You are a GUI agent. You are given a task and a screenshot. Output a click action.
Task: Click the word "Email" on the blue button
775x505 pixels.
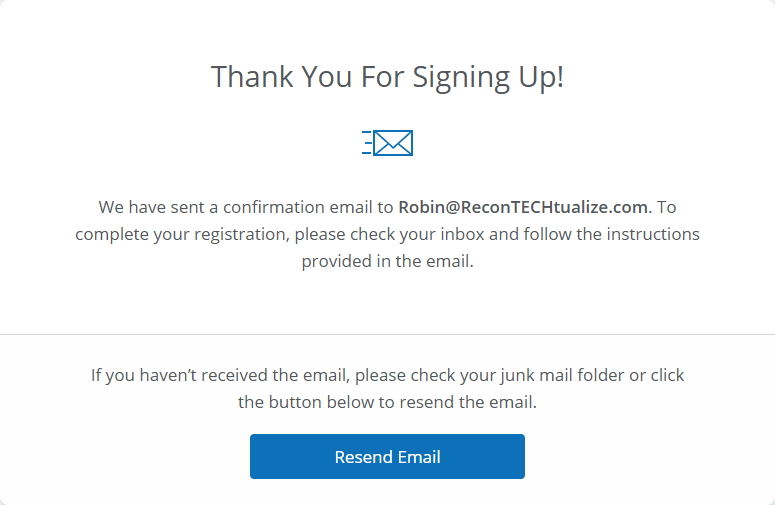pos(418,457)
